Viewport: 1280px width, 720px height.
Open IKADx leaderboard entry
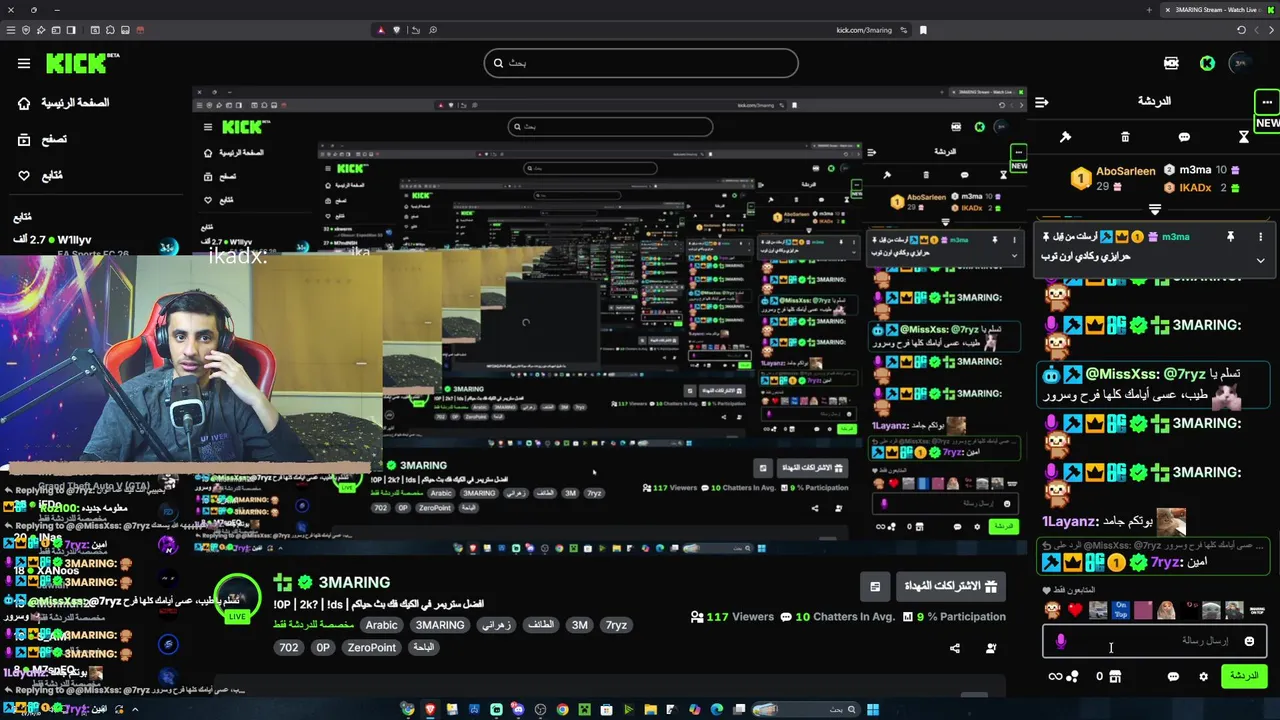tap(1202, 187)
